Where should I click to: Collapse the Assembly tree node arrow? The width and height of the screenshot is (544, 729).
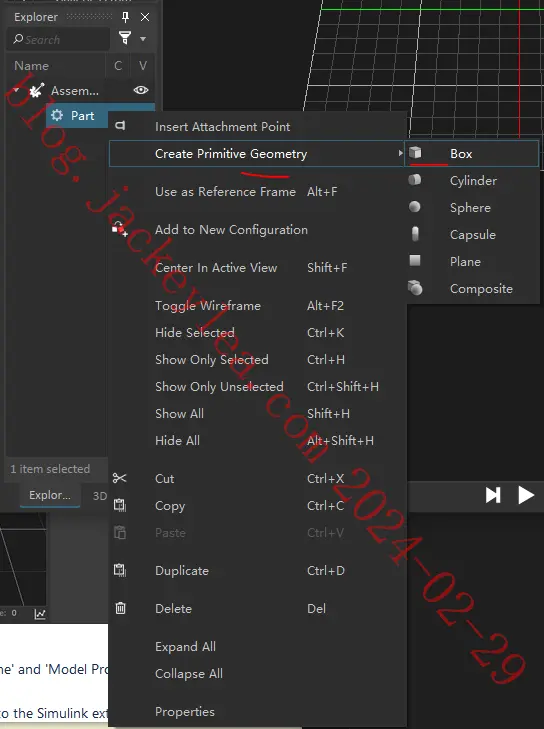click(x=16, y=90)
